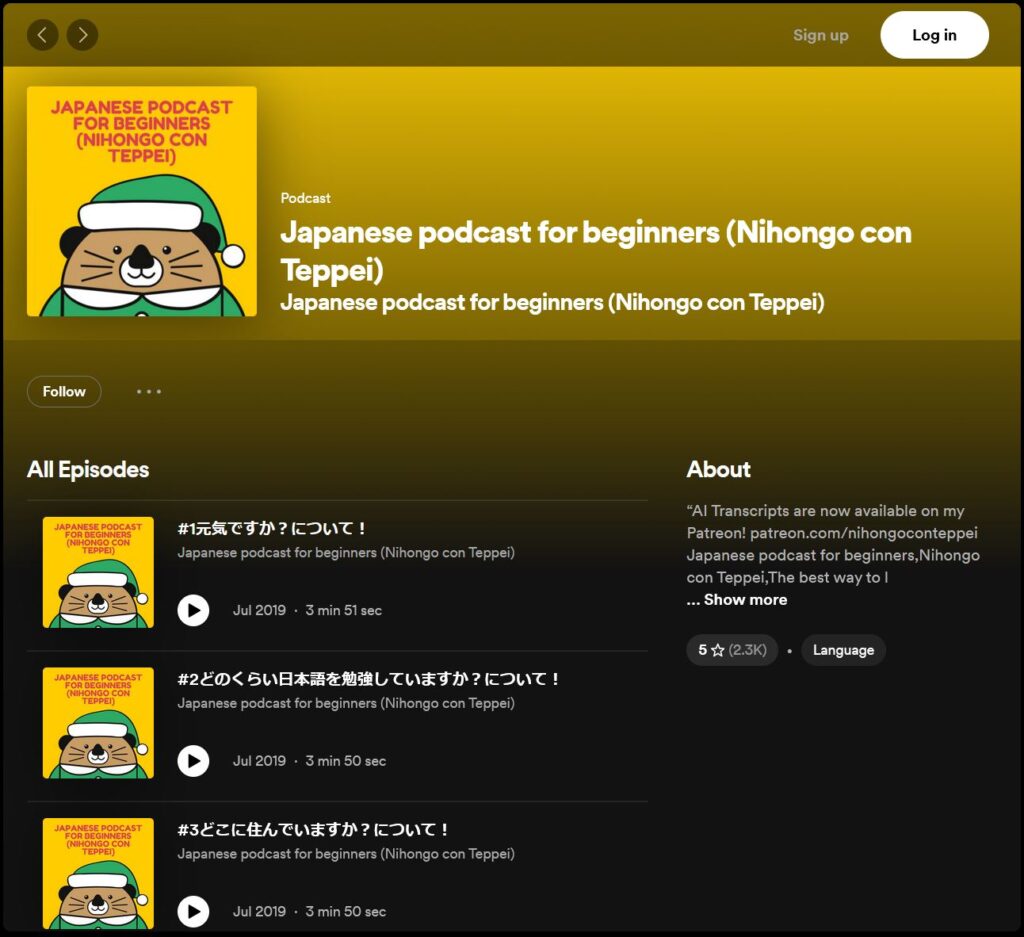Follow the podcast
1024x937 pixels.
coord(63,391)
